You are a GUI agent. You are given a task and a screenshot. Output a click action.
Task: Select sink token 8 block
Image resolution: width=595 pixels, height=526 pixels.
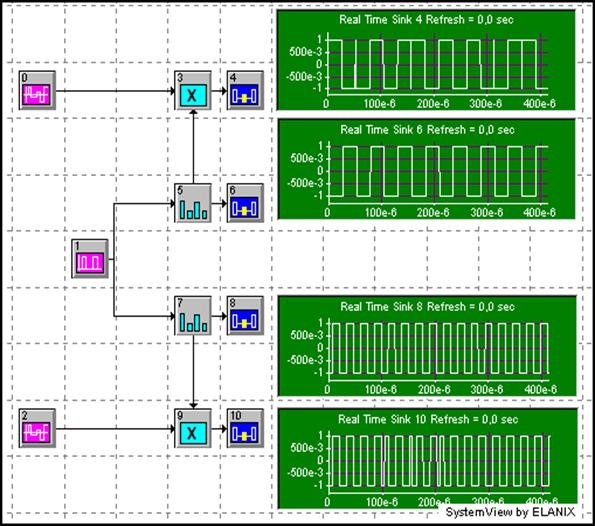[x=245, y=316]
